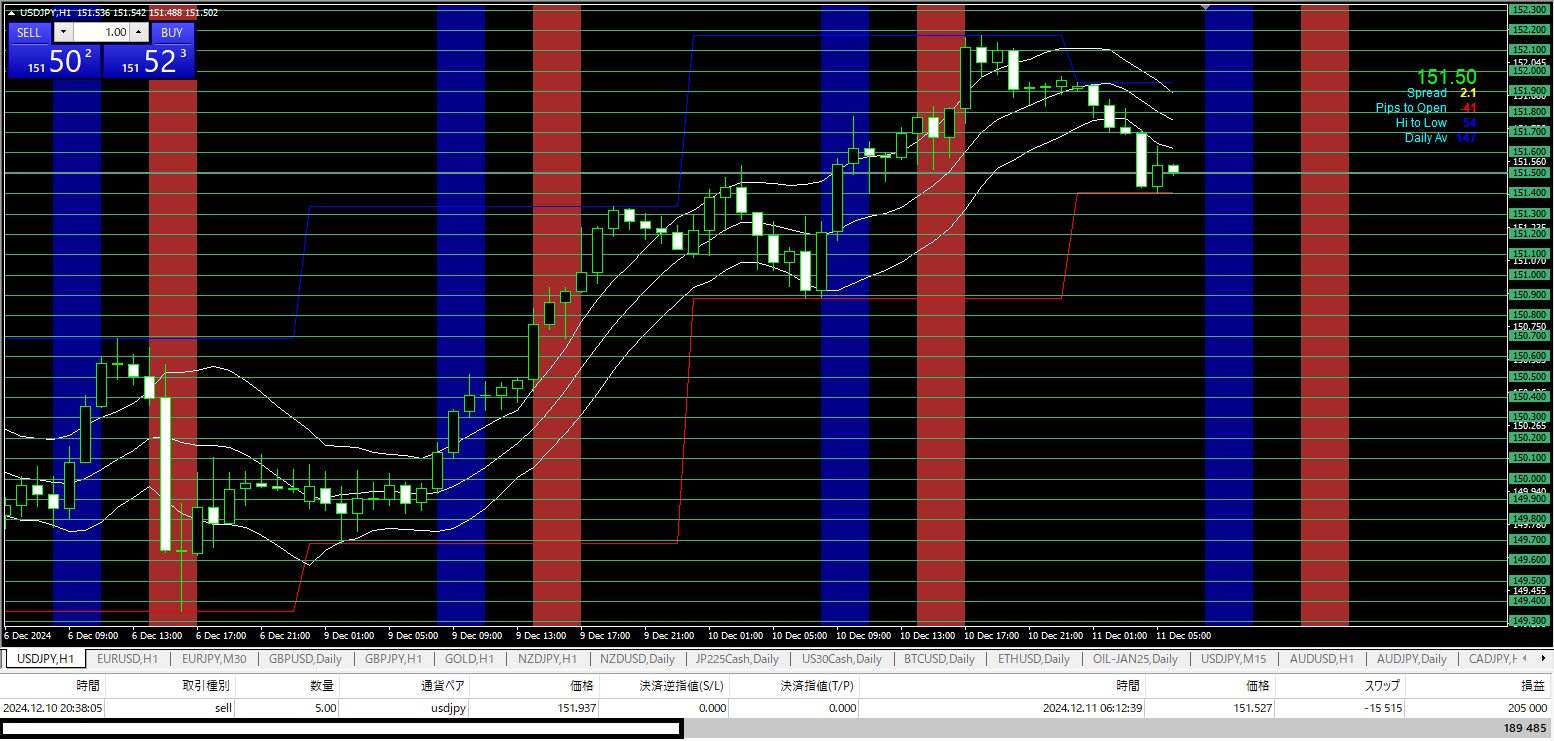Click the sell price tile 151.50
Viewport: 1554px width, 741px height.
coord(55,61)
